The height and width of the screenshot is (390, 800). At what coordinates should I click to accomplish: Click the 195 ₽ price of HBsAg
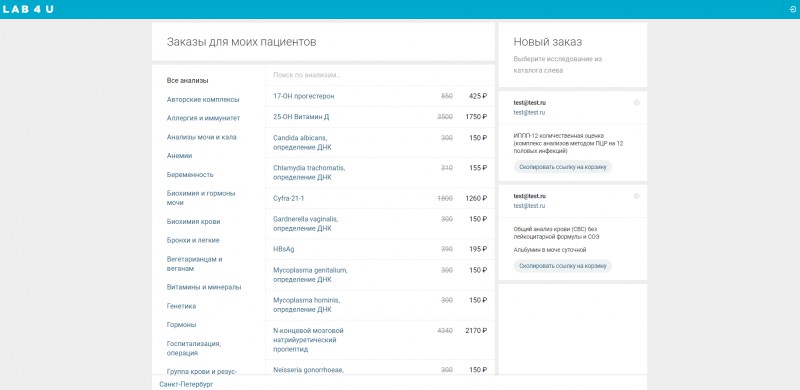(x=478, y=249)
